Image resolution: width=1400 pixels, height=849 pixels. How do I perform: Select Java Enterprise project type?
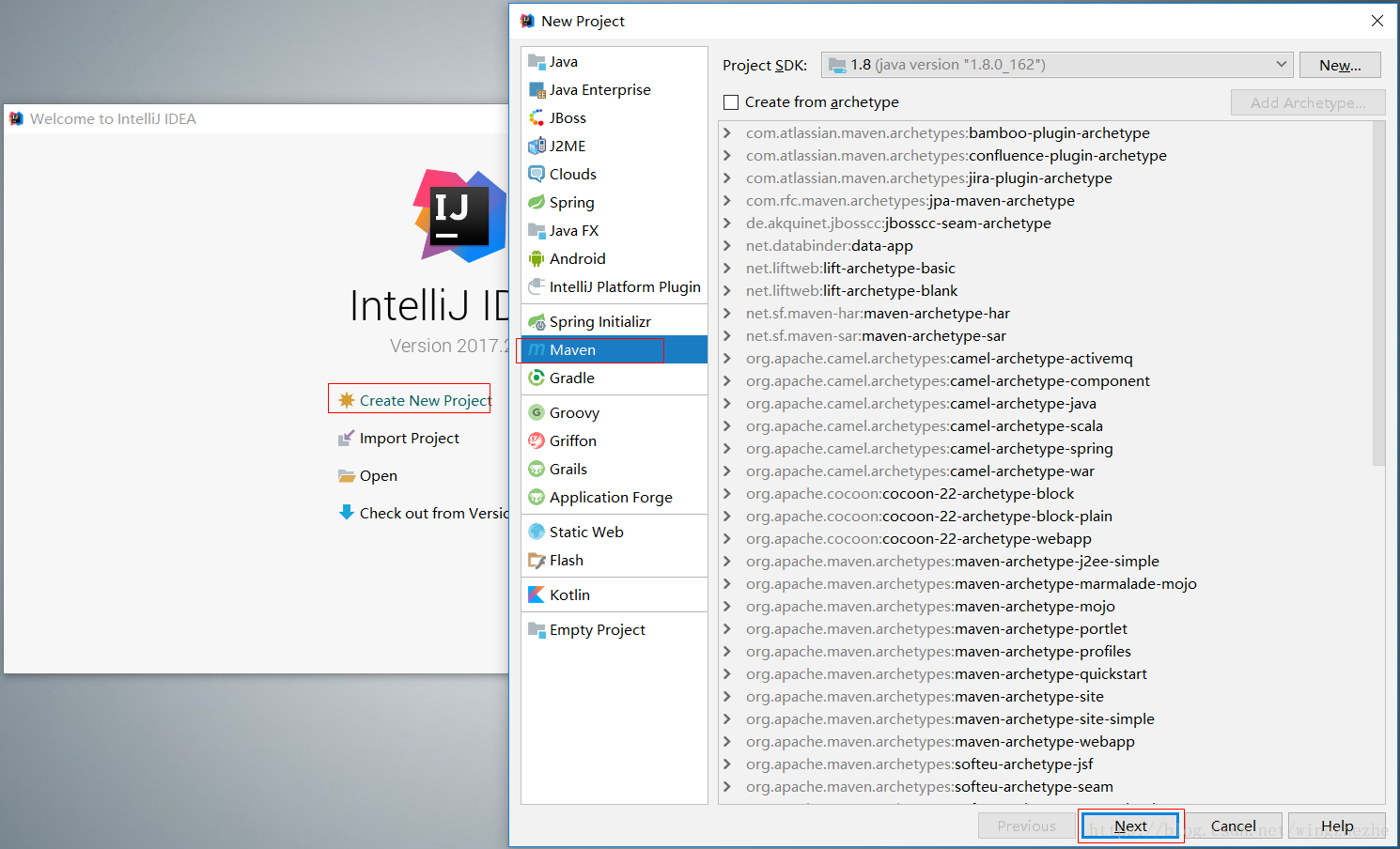point(614,89)
